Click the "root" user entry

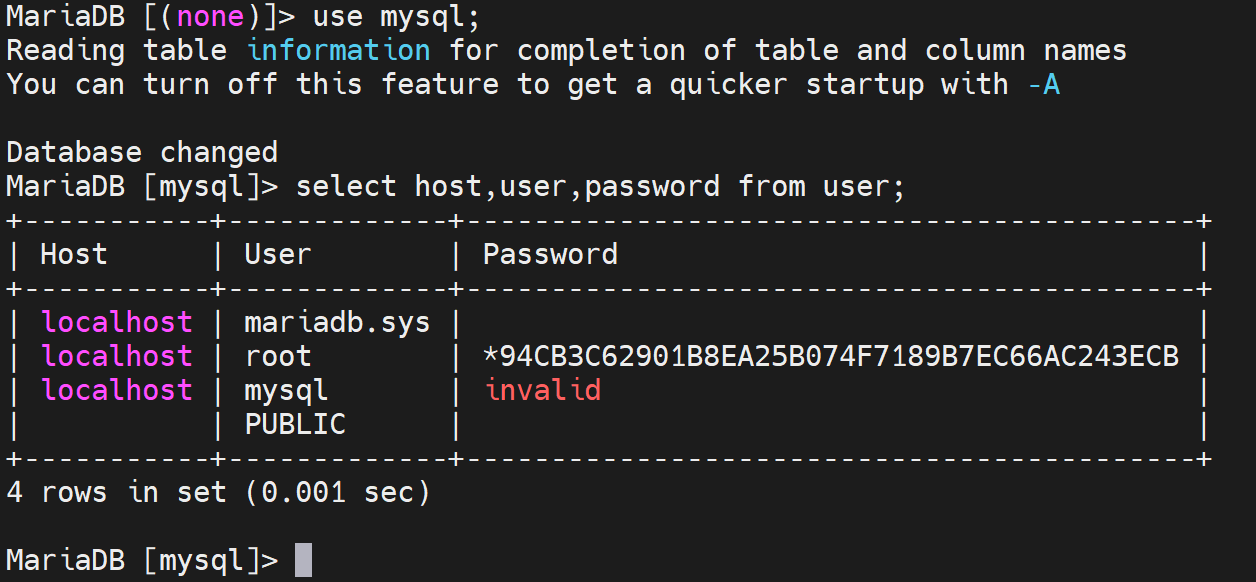click(x=278, y=356)
